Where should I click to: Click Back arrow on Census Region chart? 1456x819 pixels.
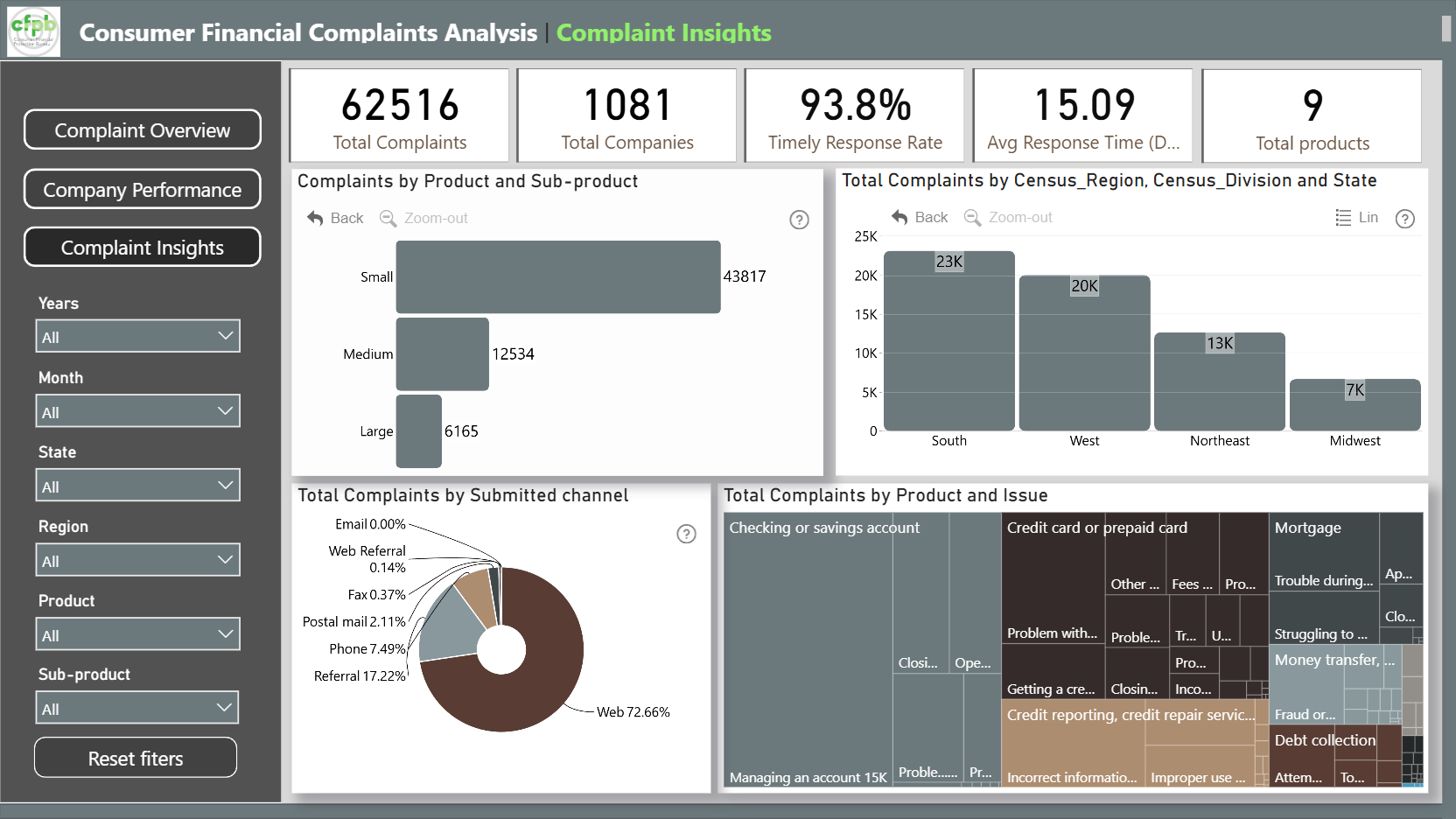pyautogui.click(x=899, y=217)
